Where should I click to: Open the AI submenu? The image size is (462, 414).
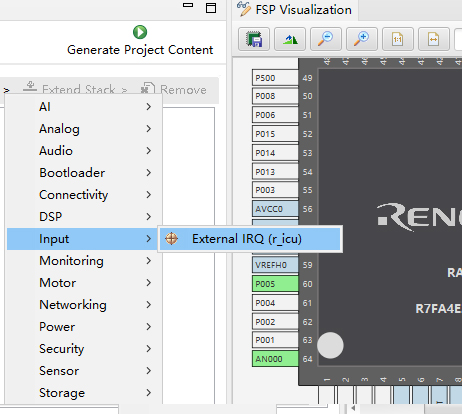coord(85,107)
